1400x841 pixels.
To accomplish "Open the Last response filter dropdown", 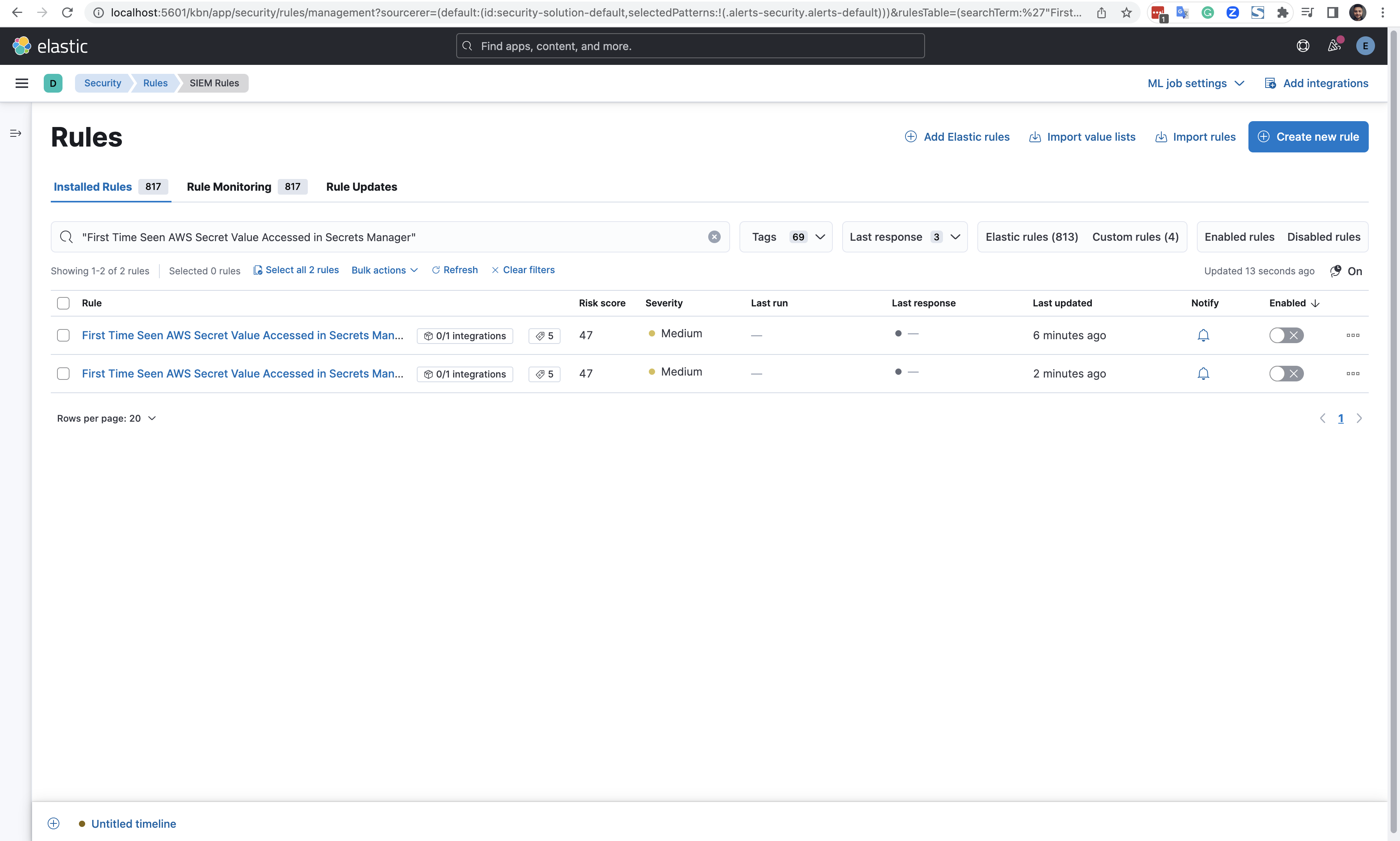I will (904, 237).
